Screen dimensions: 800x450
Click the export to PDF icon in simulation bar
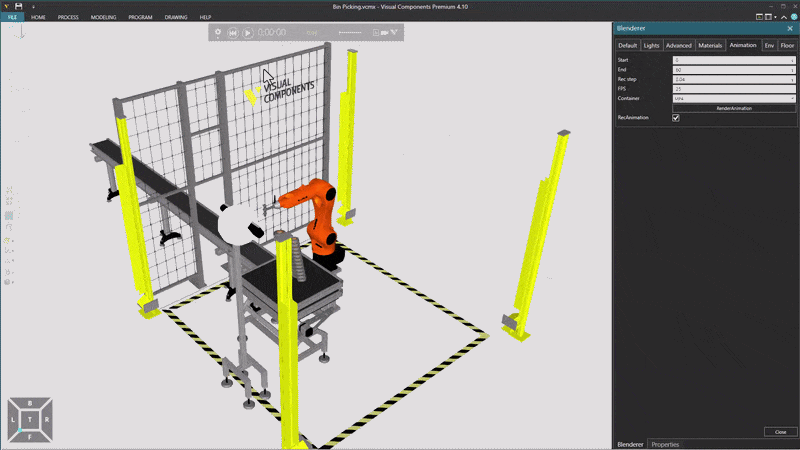click(376, 32)
